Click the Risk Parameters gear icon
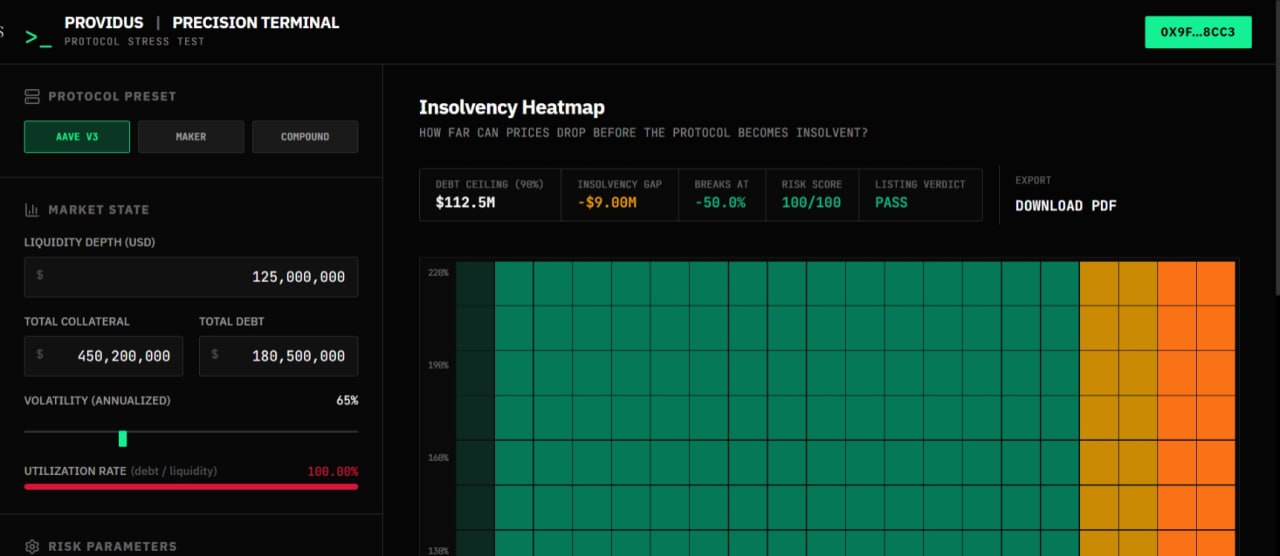Screen dimensions: 1280x556 32,547
